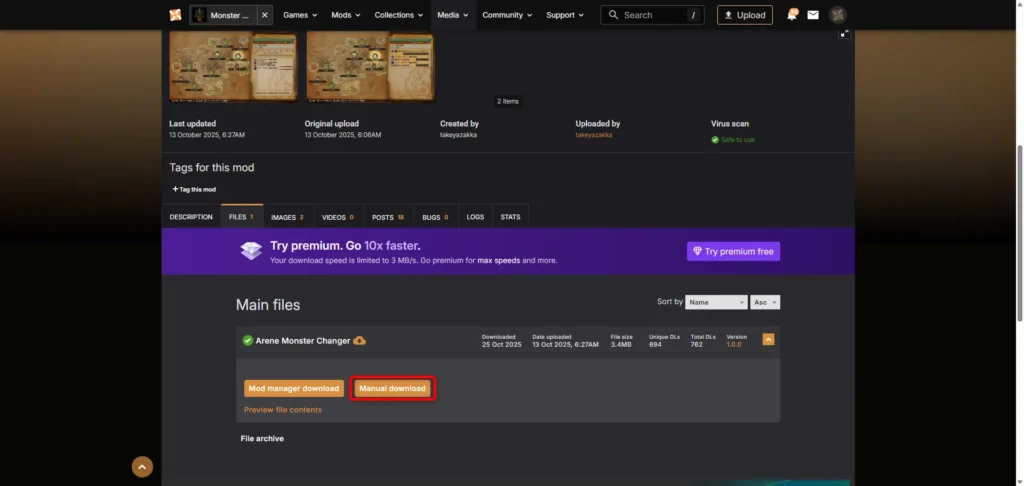This screenshot has height=486, width=1024.
Task: Click the orange scroll-to-top arrow button
Action: click(x=142, y=466)
